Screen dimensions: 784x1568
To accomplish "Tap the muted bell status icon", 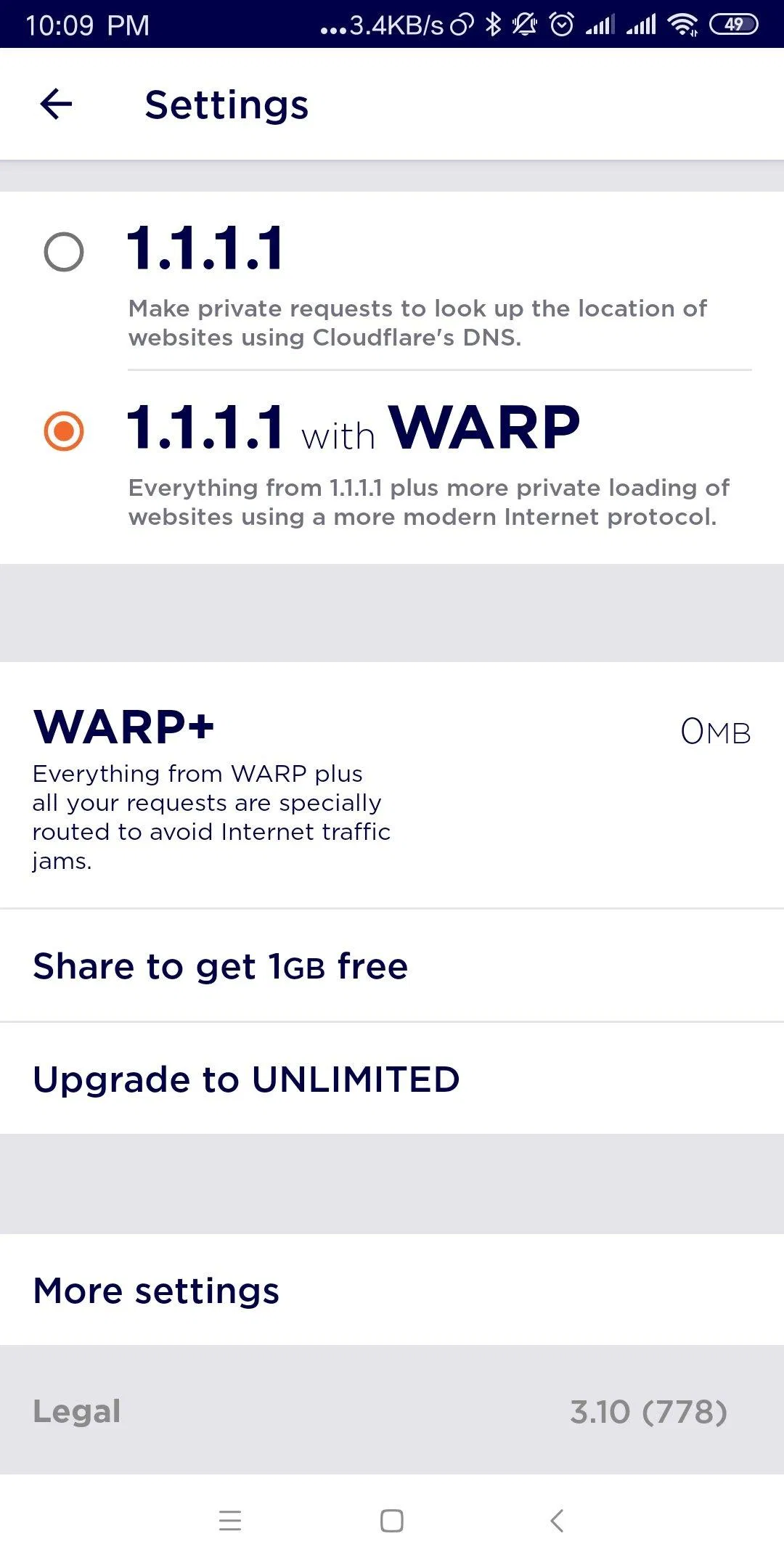I will coord(525,25).
